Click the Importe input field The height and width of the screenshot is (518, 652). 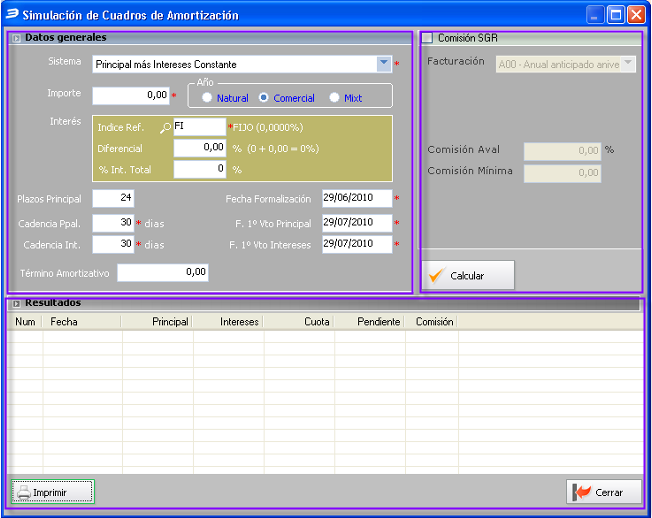pyautogui.click(x=131, y=96)
